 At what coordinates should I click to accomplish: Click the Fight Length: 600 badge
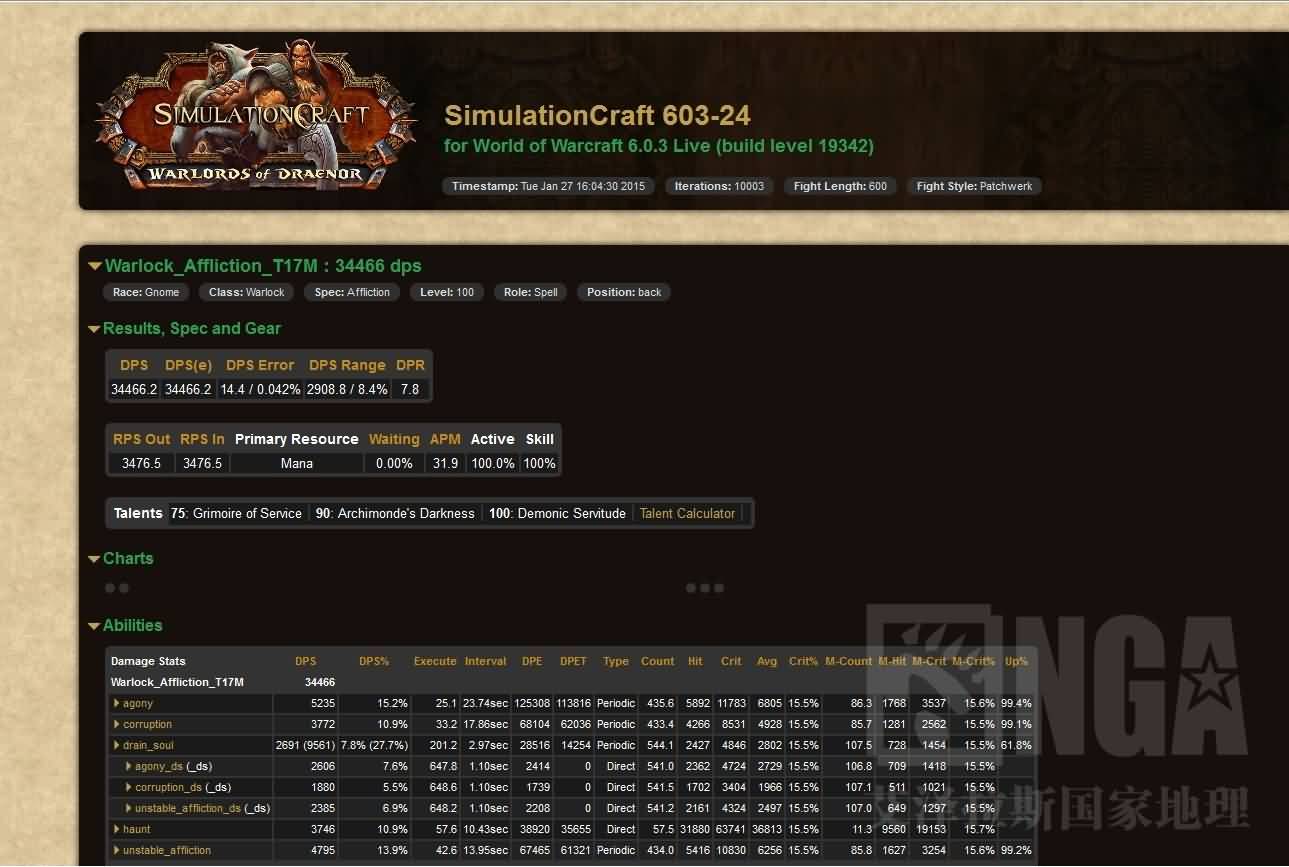click(x=840, y=186)
